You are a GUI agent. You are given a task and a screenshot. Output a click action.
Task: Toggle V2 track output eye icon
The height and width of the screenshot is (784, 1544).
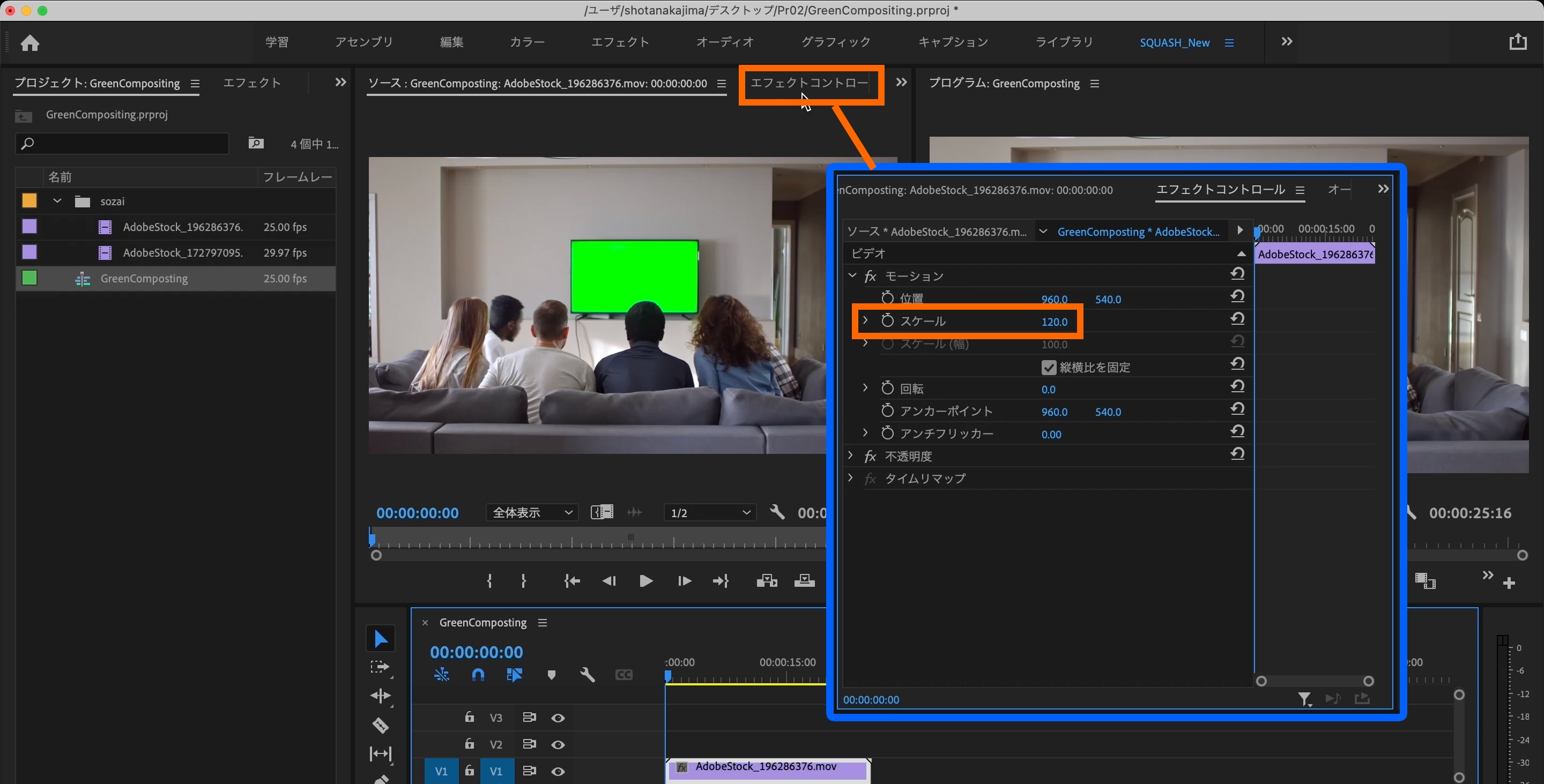coord(558,744)
